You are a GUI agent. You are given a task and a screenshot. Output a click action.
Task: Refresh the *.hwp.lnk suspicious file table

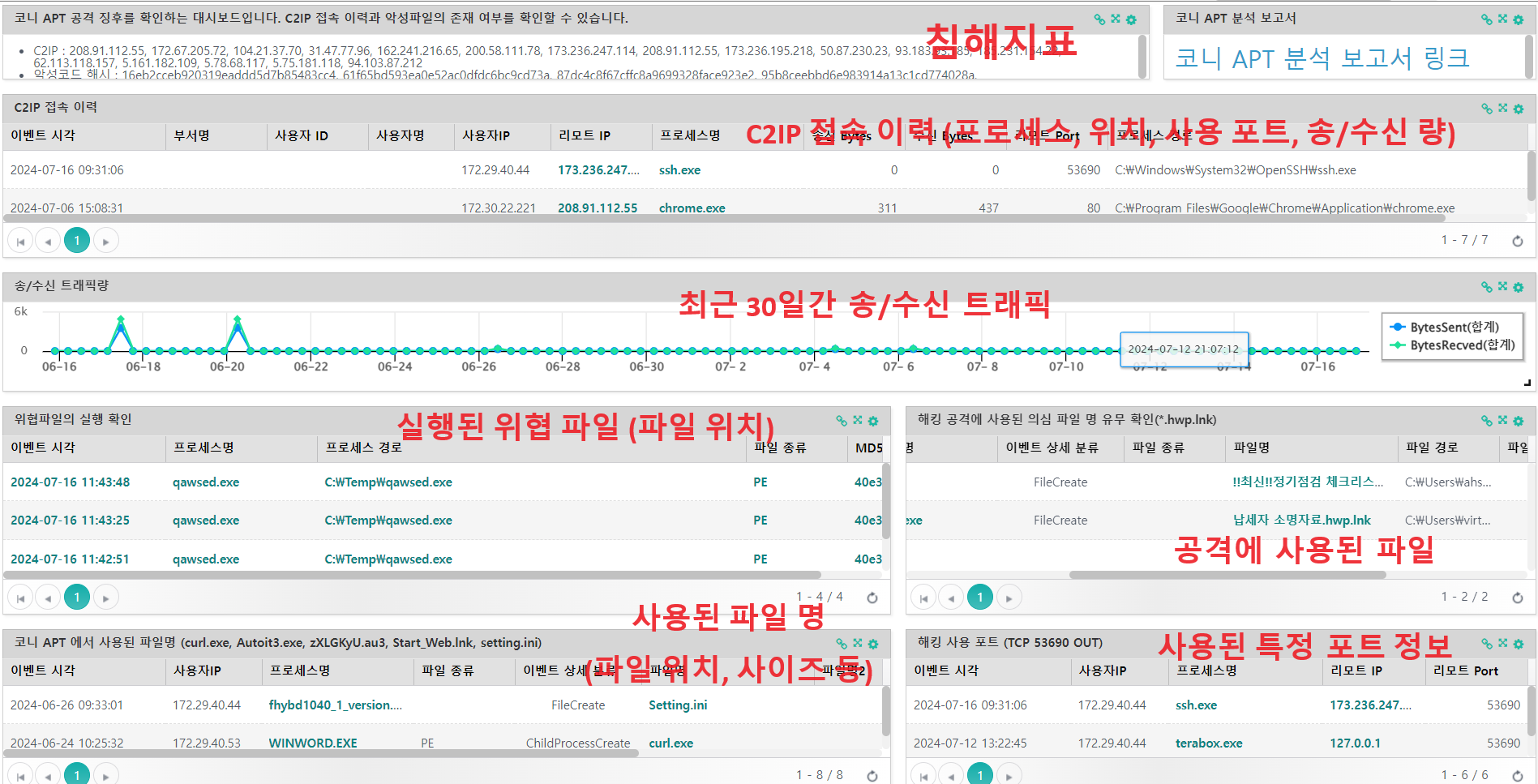[x=1518, y=598]
